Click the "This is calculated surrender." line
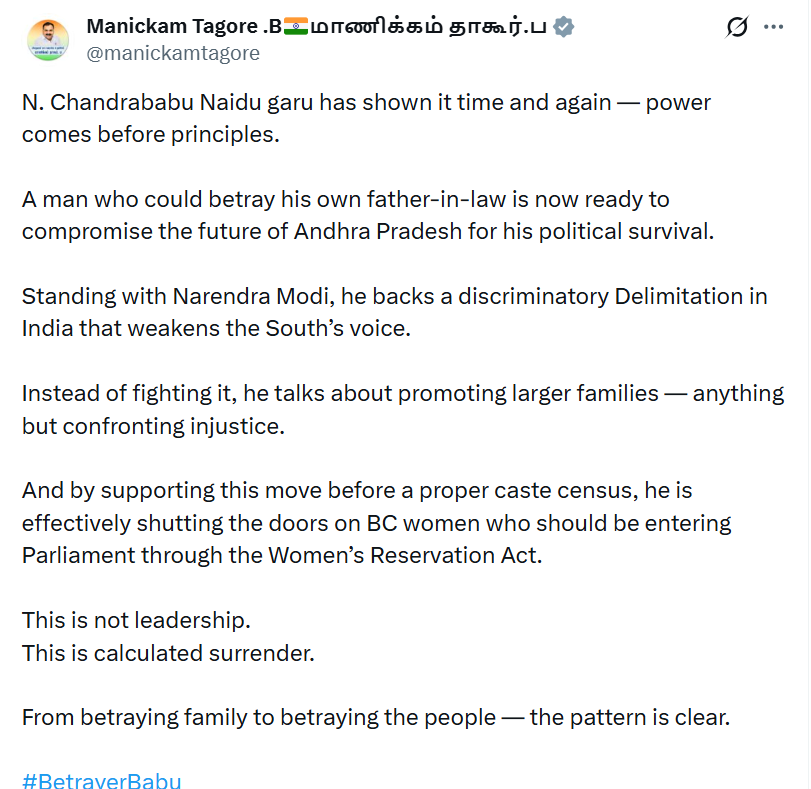 168,653
